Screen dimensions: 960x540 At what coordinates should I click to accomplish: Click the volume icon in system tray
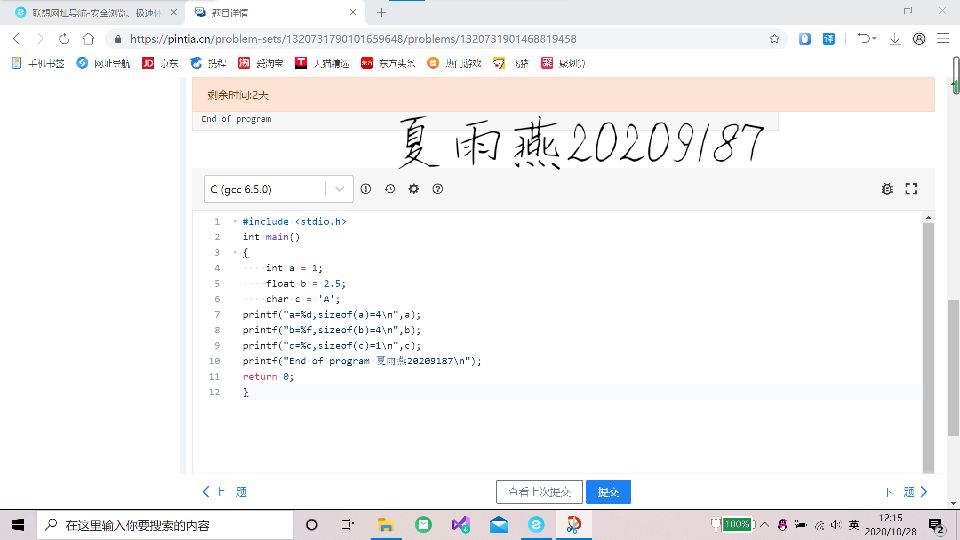(x=836, y=525)
